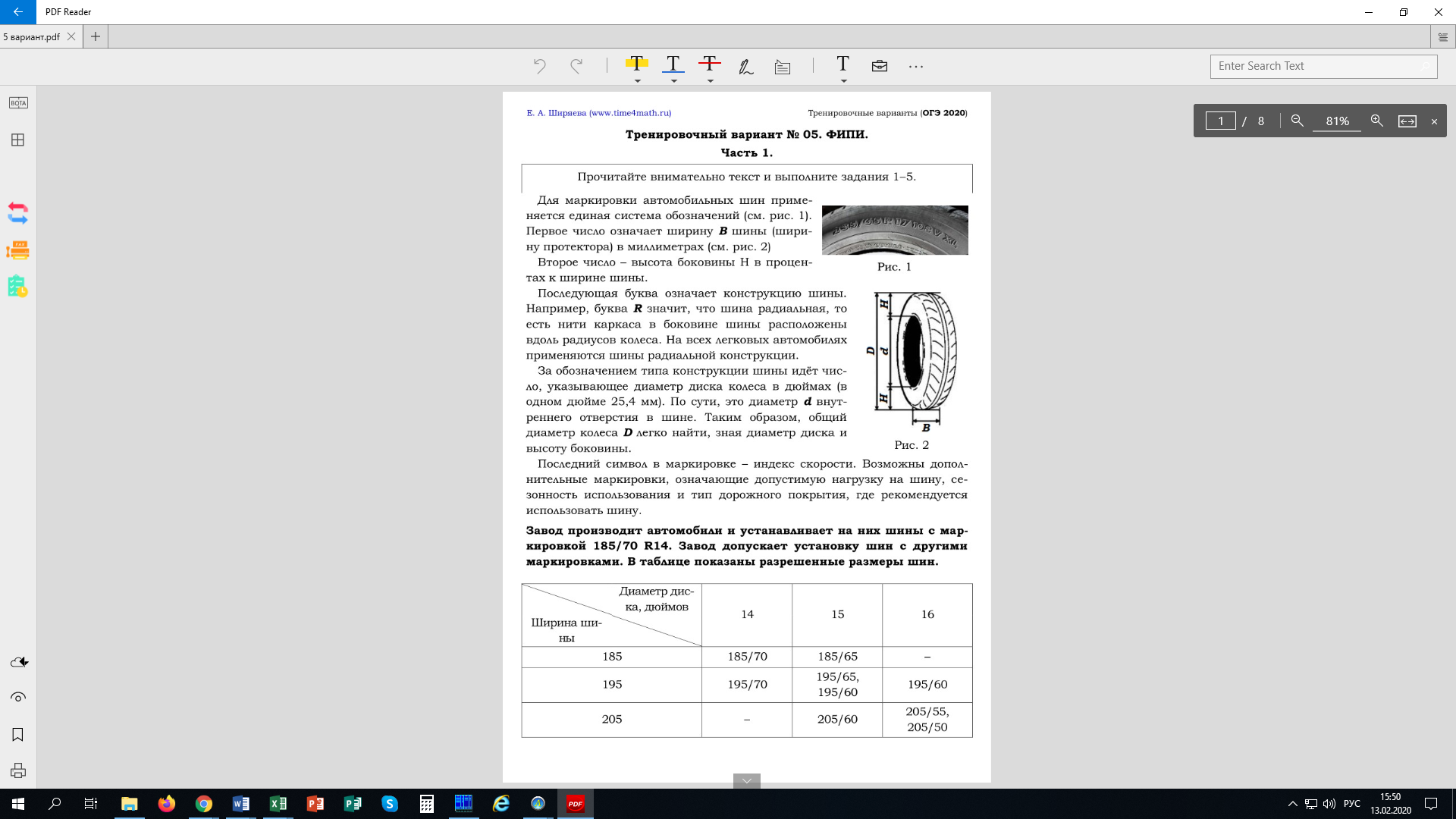Show hidden system tray icons

pos(1292,804)
